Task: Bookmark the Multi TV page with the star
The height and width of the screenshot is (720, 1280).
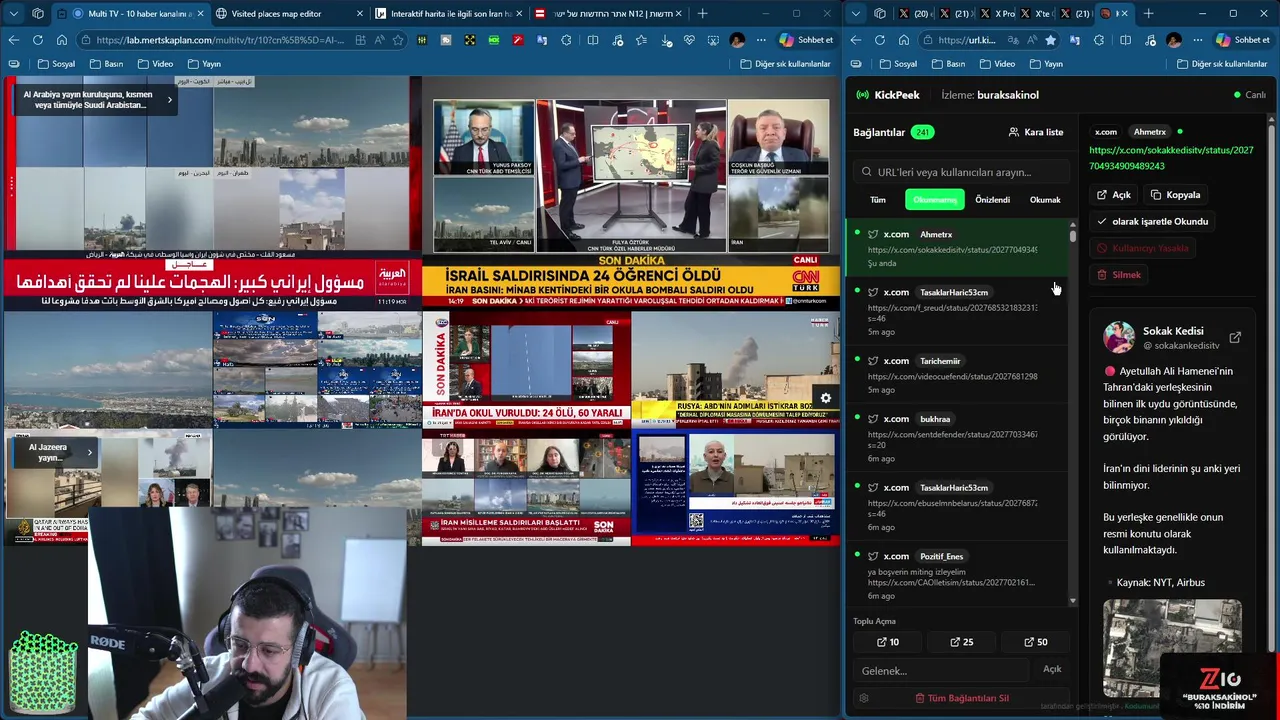Action: (x=398, y=40)
